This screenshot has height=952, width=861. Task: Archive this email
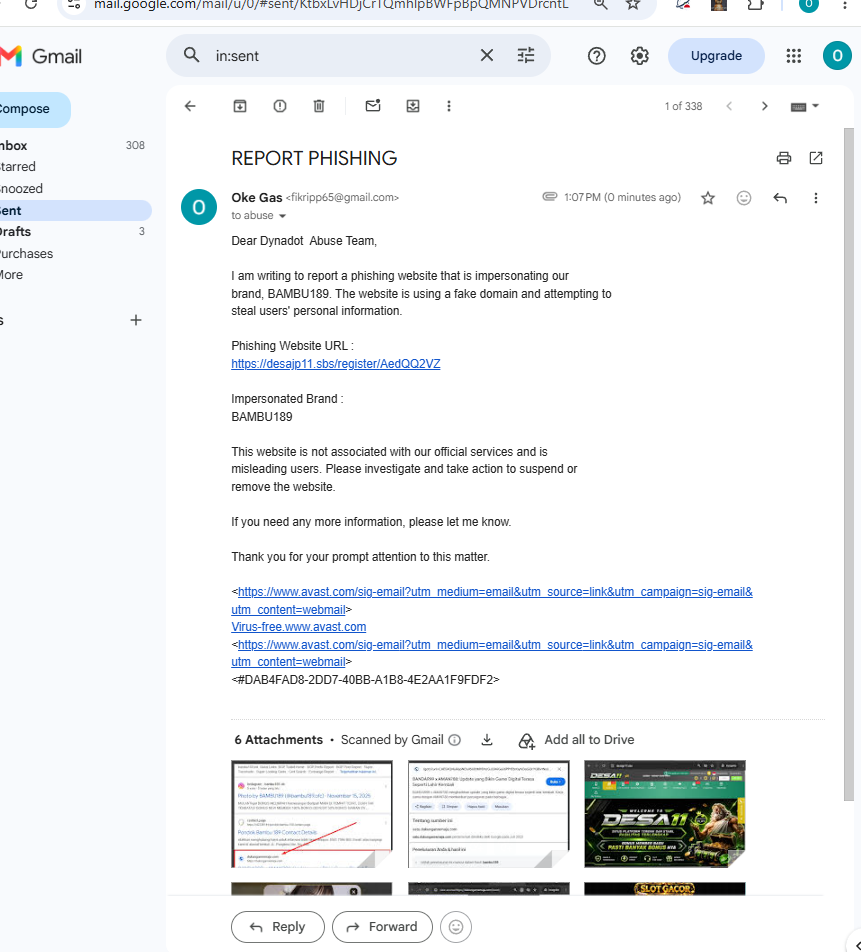240,106
